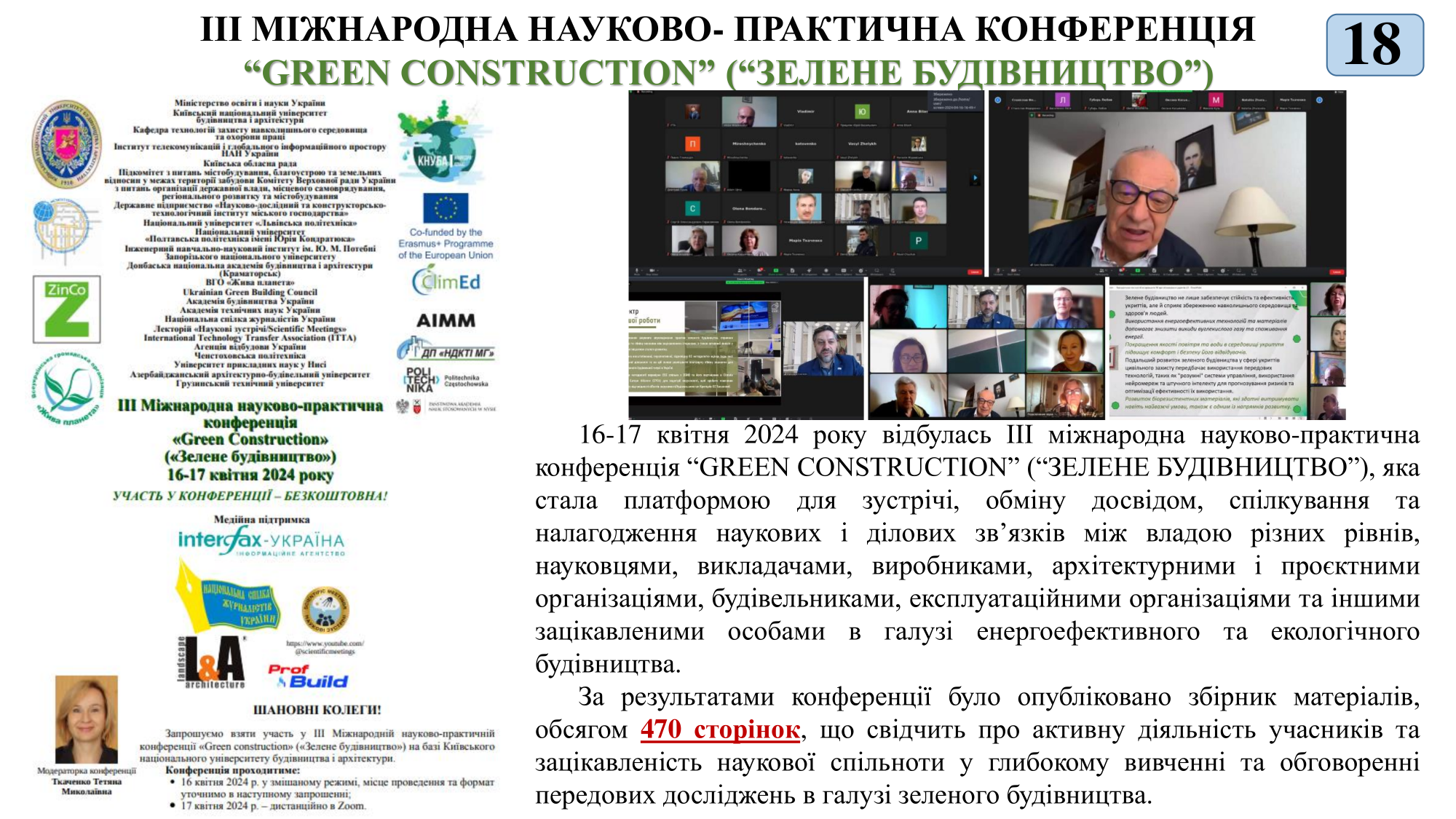This screenshot has width=1456, height=819.
Task: Click the L&A landscape architecture logo
Action: pyautogui.click(x=212, y=662)
